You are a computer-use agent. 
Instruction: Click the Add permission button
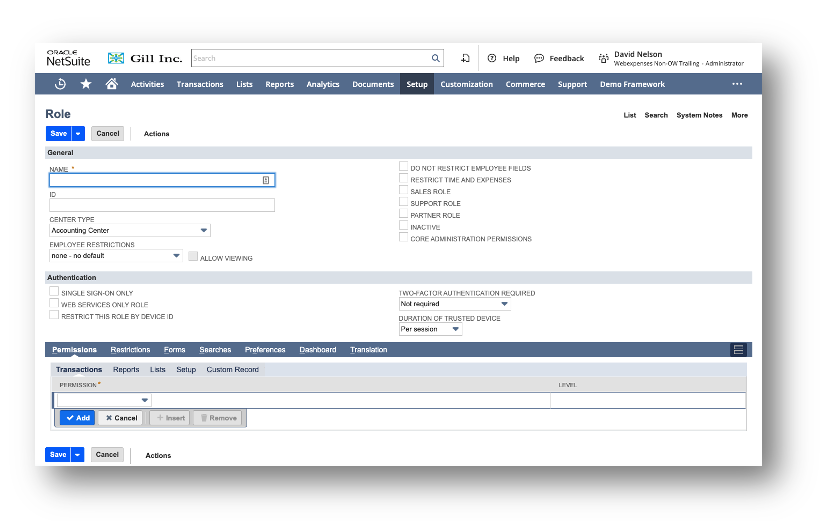[78, 418]
